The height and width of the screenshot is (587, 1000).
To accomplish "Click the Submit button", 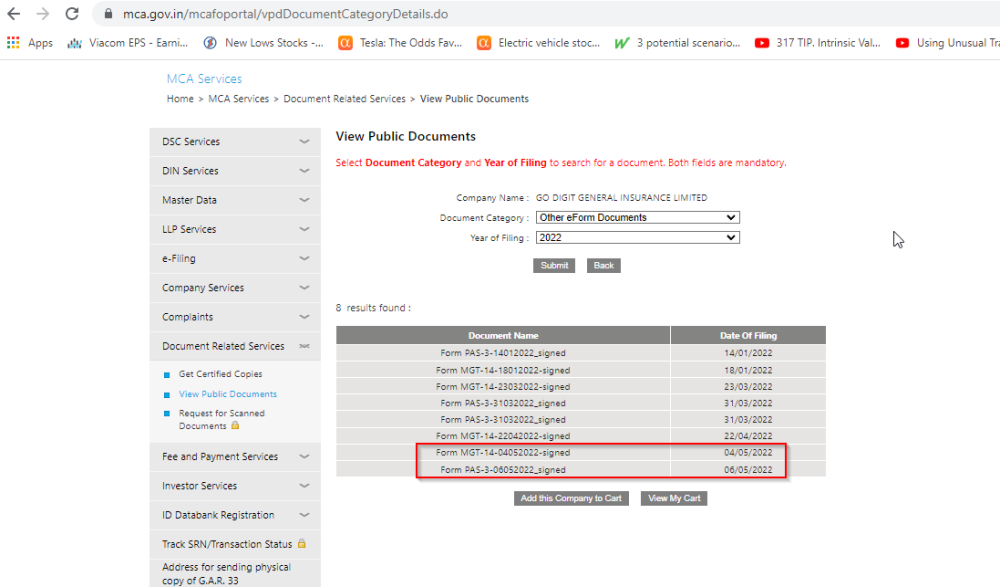I will point(554,265).
